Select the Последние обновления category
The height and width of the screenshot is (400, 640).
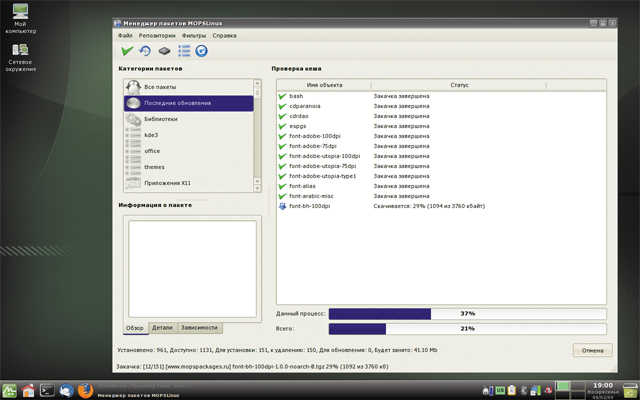pos(189,103)
